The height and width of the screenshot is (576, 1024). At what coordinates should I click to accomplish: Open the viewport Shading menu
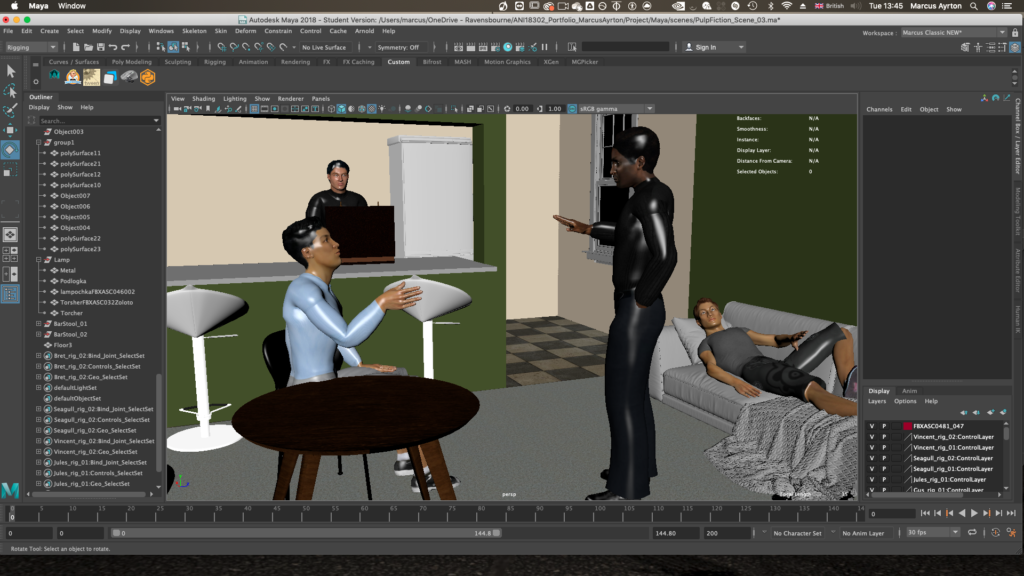(203, 99)
